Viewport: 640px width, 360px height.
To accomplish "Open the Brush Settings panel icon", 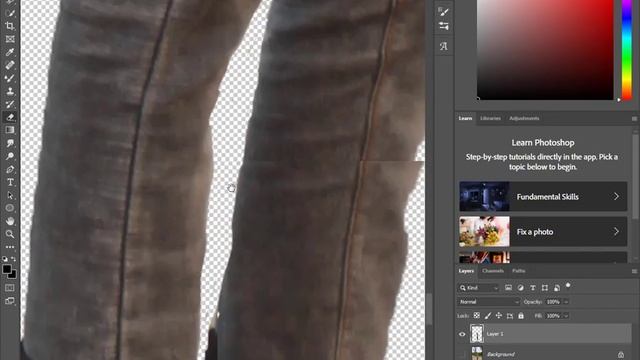I will point(444,11).
